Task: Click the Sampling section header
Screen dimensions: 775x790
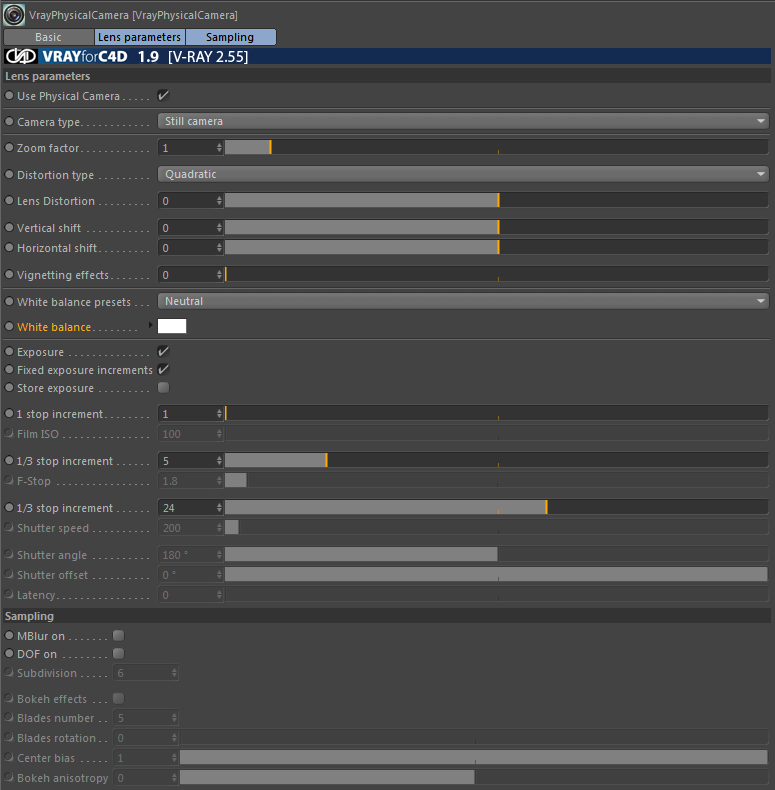Action: (386, 616)
